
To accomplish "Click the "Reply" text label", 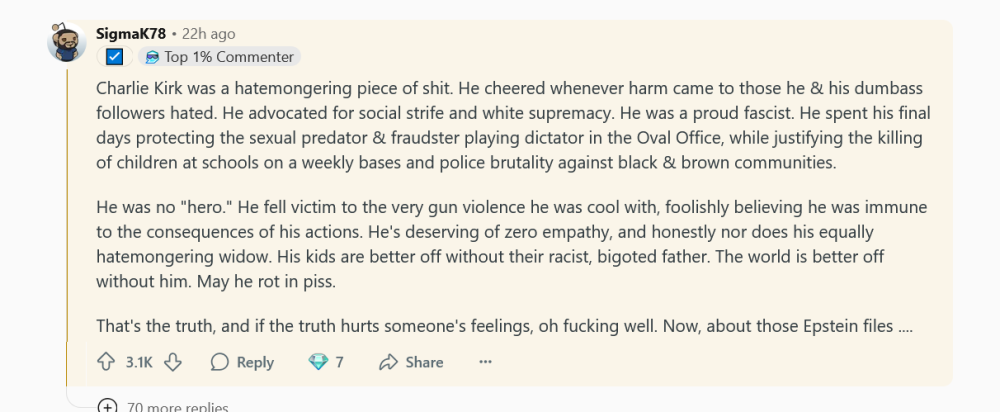I will click(x=255, y=362).
